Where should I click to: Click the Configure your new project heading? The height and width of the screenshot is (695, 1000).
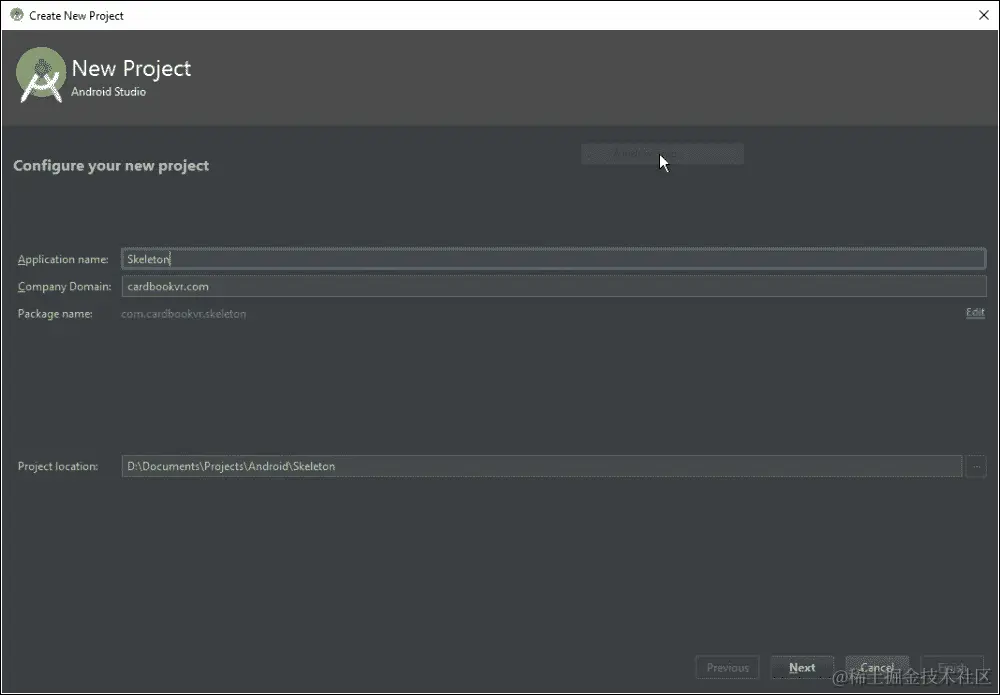click(111, 166)
